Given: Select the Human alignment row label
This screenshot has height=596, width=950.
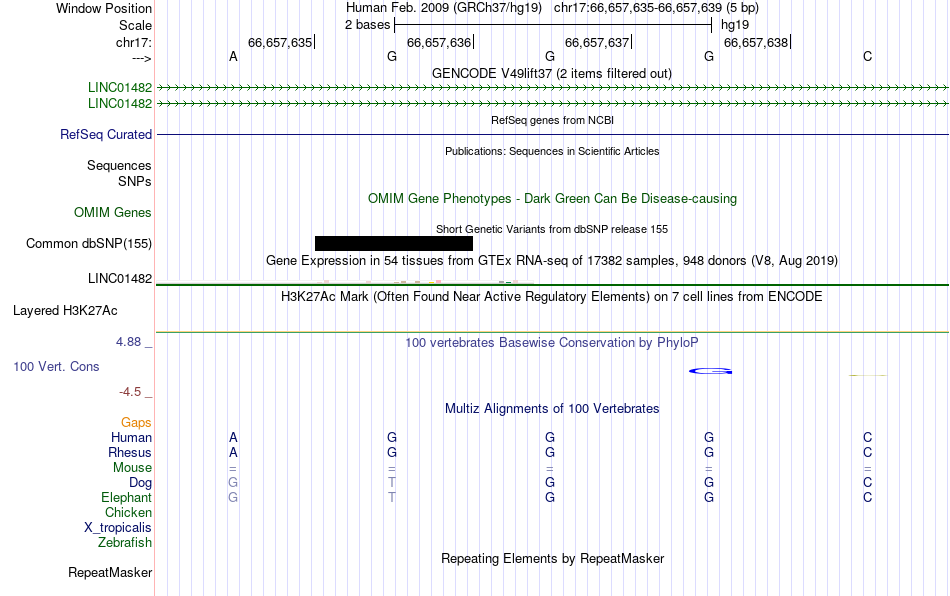Looking at the screenshot, I should click(131, 437).
